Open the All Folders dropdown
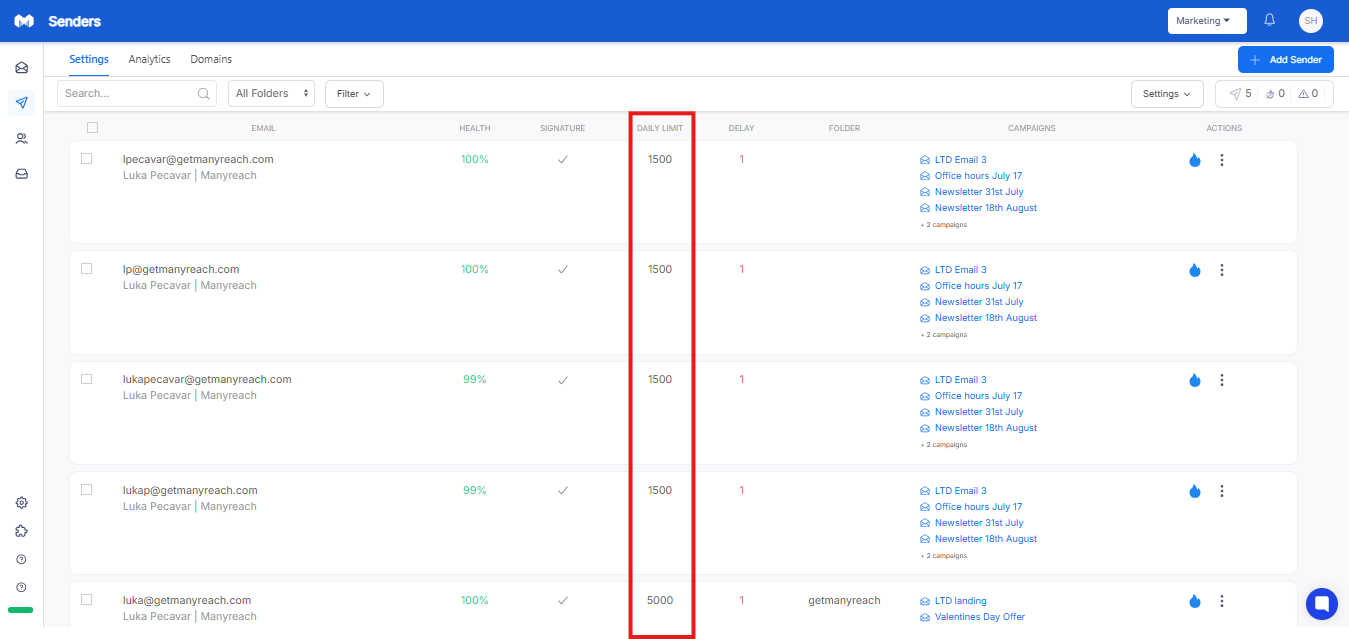 (271, 94)
